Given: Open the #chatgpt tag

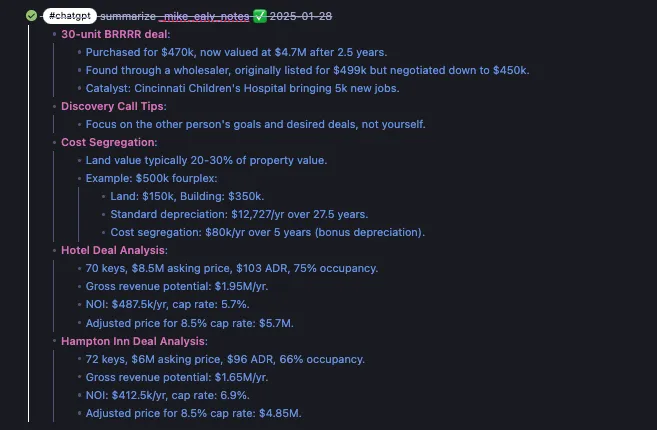Looking at the screenshot, I should click(x=70, y=16).
